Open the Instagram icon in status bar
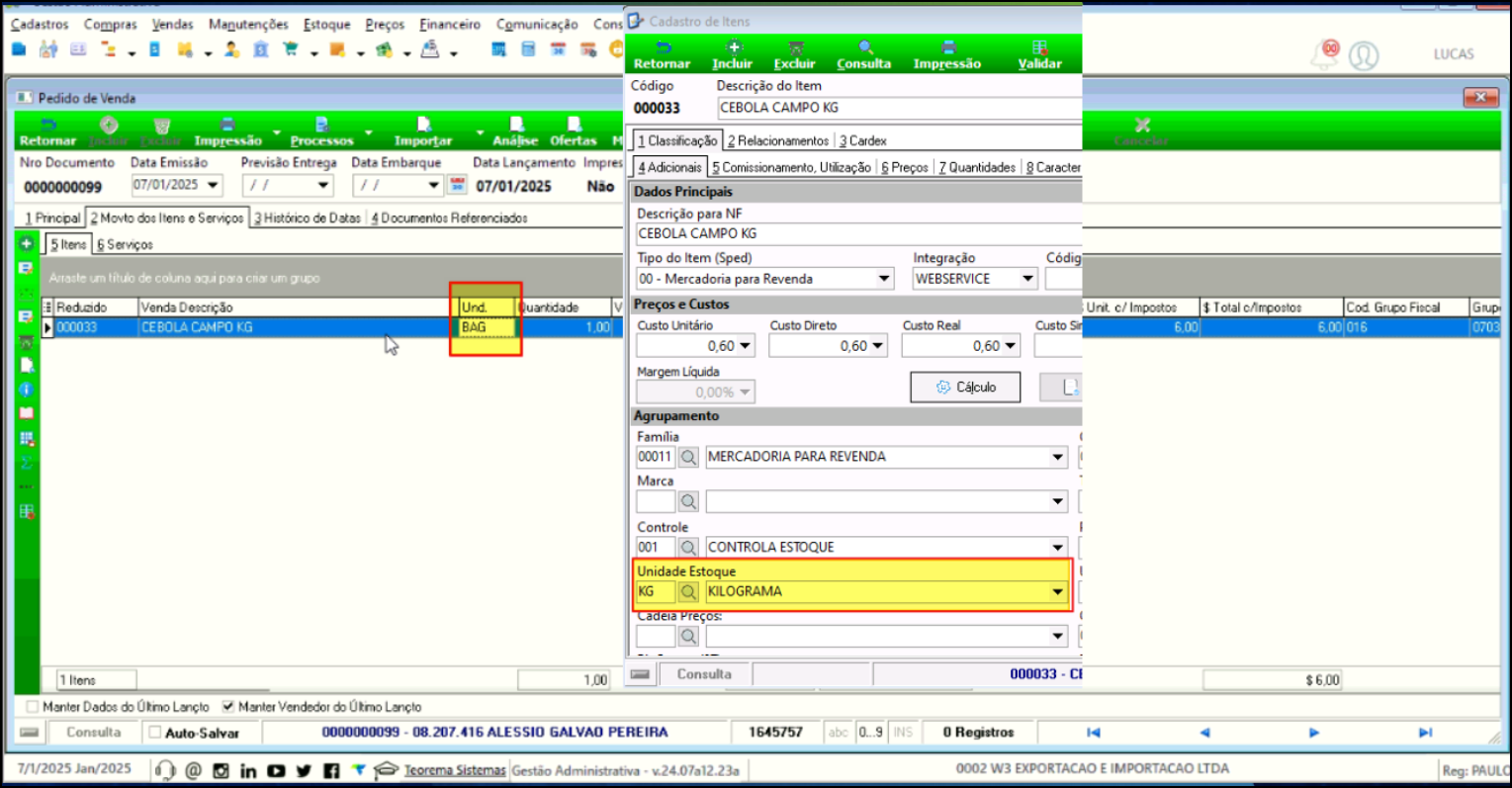Screen dimensions: 1512x788 coord(221,770)
